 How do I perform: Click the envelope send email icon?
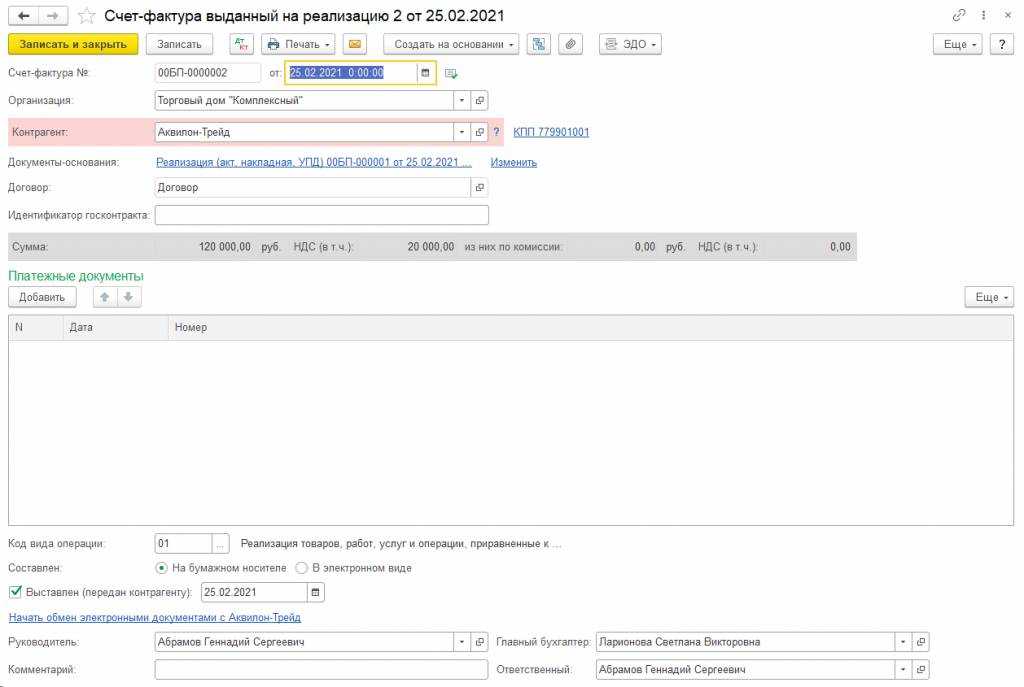pos(354,44)
